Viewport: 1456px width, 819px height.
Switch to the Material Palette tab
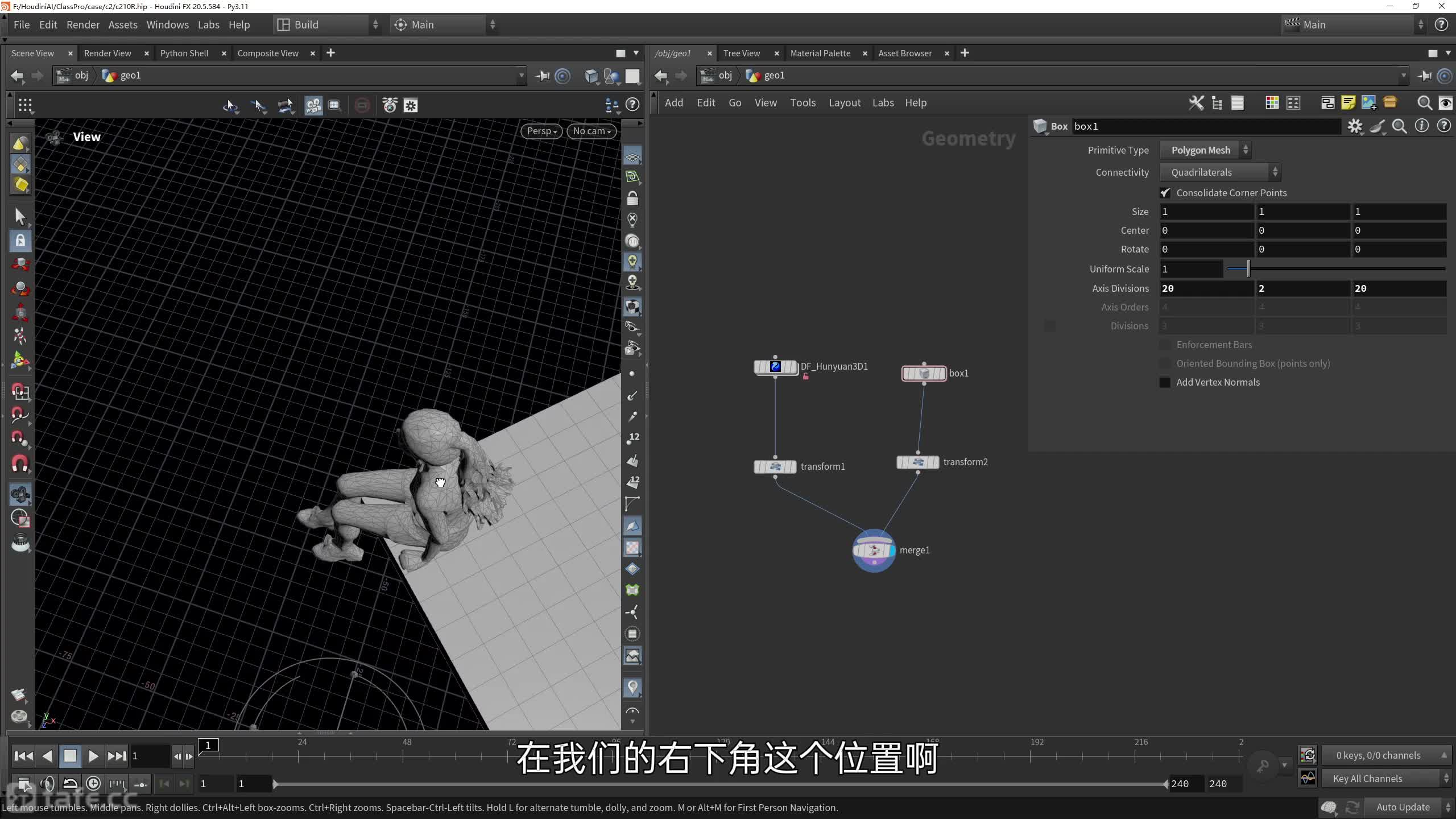[820, 53]
